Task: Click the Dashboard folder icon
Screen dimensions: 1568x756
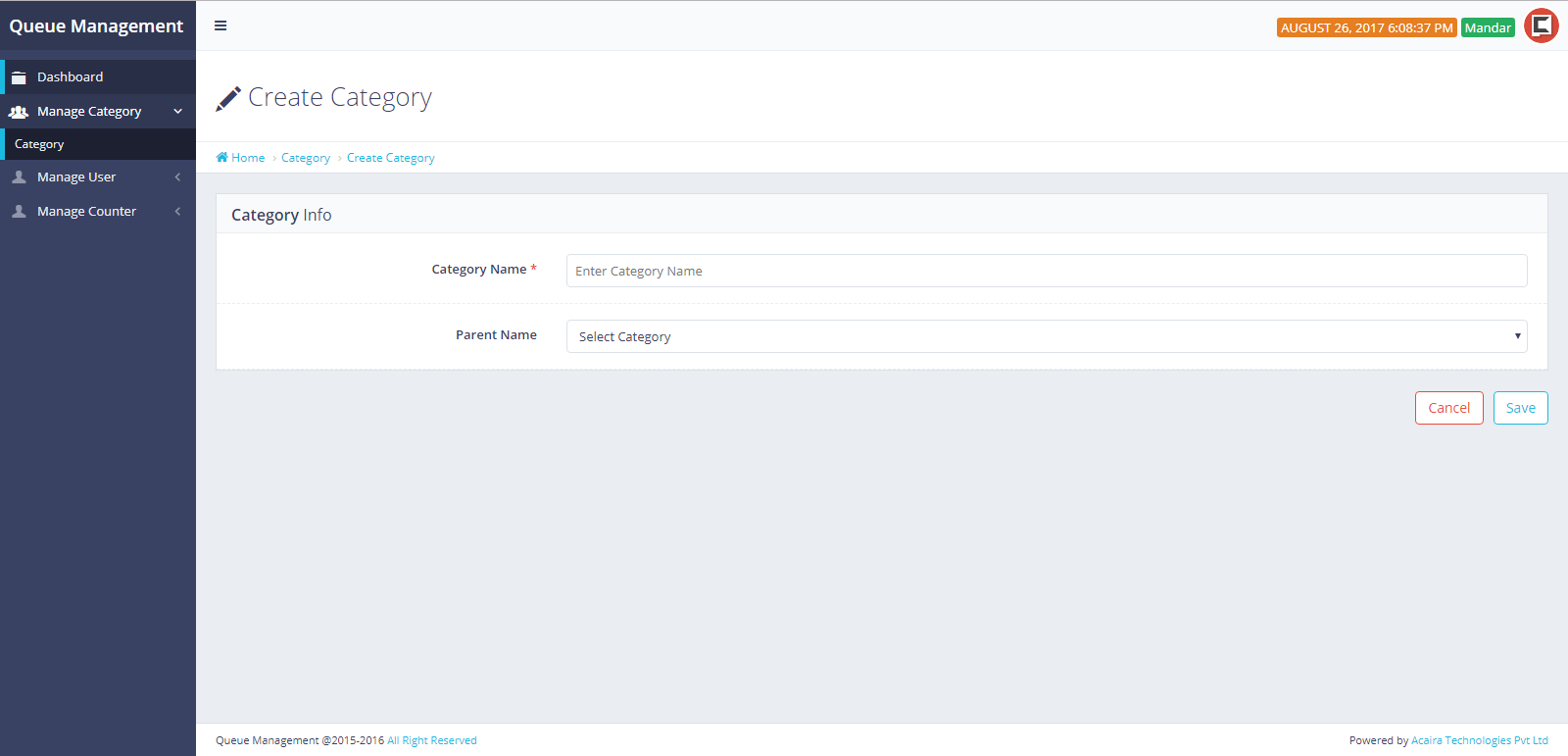Action: 19,77
